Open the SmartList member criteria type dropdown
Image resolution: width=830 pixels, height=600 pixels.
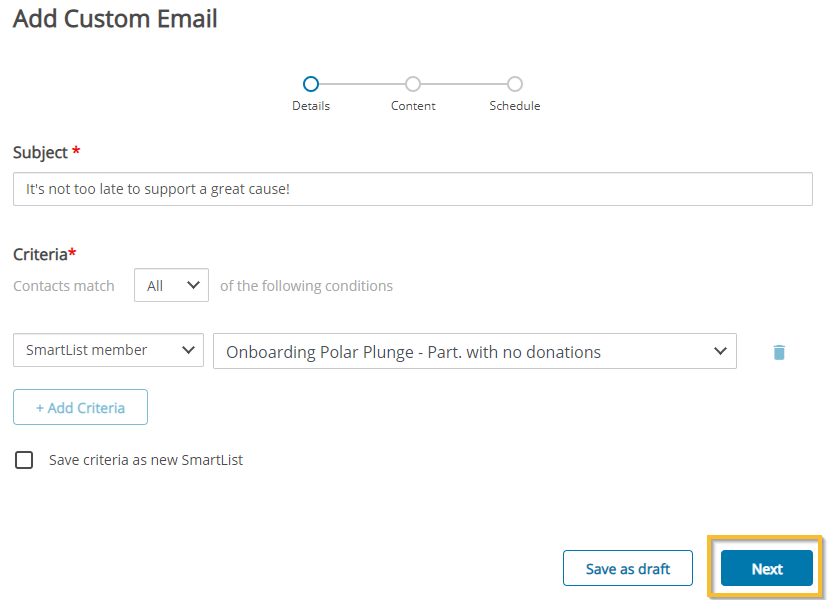(109, 350)
